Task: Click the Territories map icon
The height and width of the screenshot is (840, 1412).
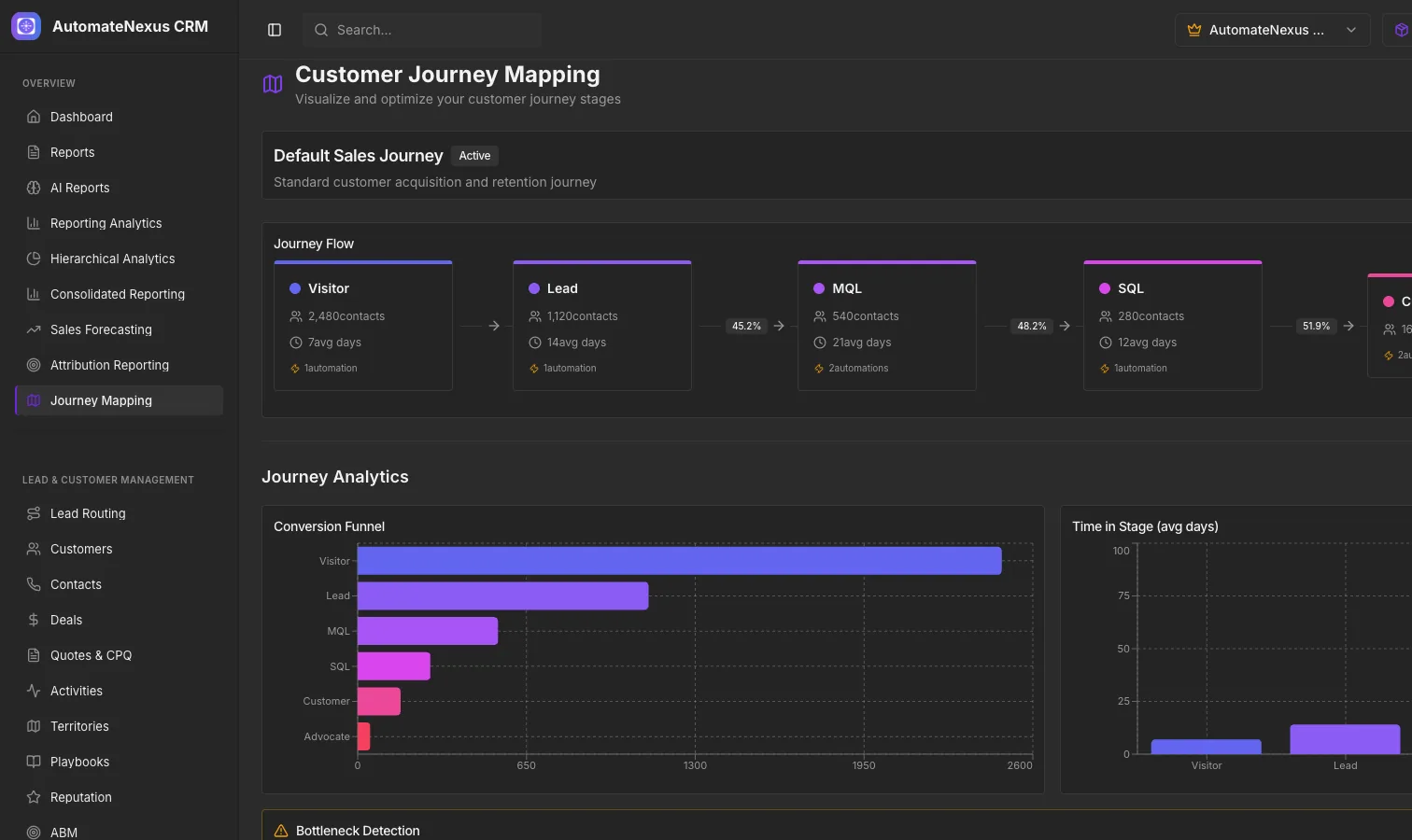Action: click(34, 726)
